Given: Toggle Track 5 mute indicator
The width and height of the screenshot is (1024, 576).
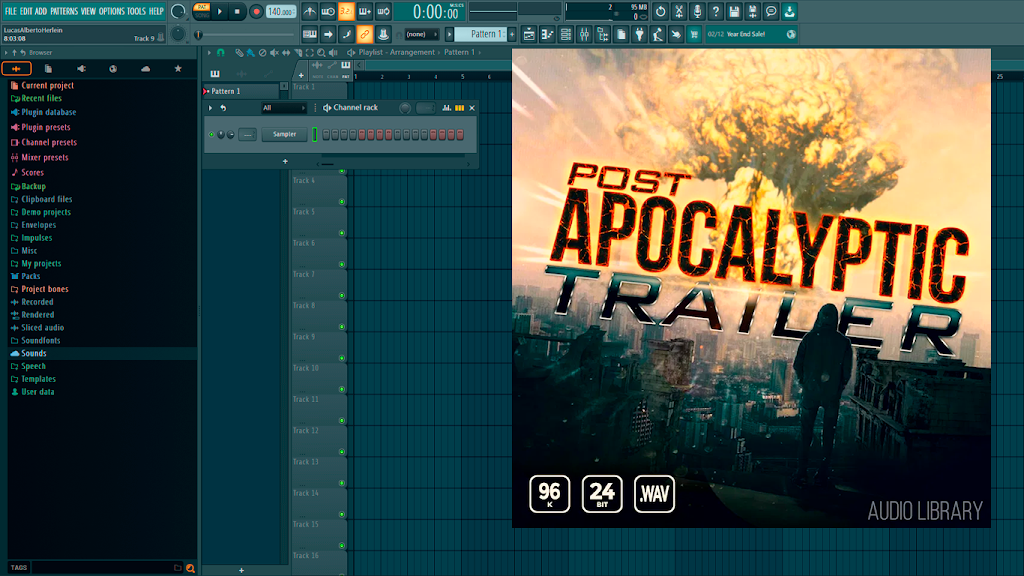Looking at the screenshot, I should coord(342,233).
